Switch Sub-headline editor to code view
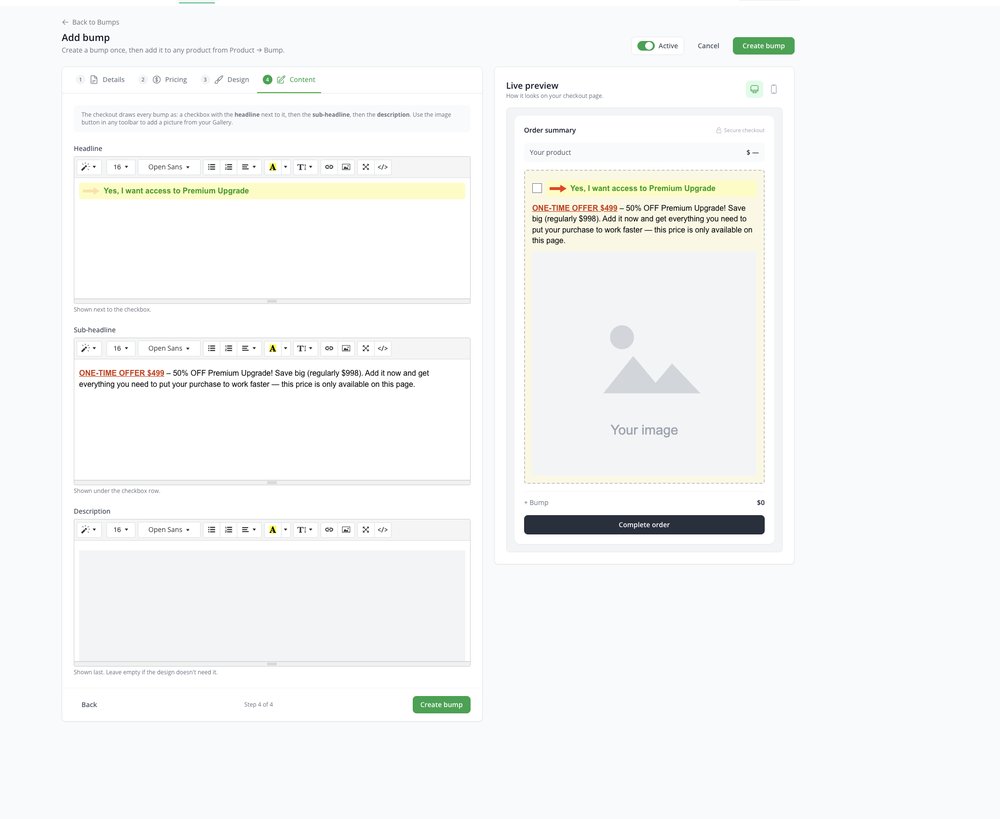 tap(383, 348)
